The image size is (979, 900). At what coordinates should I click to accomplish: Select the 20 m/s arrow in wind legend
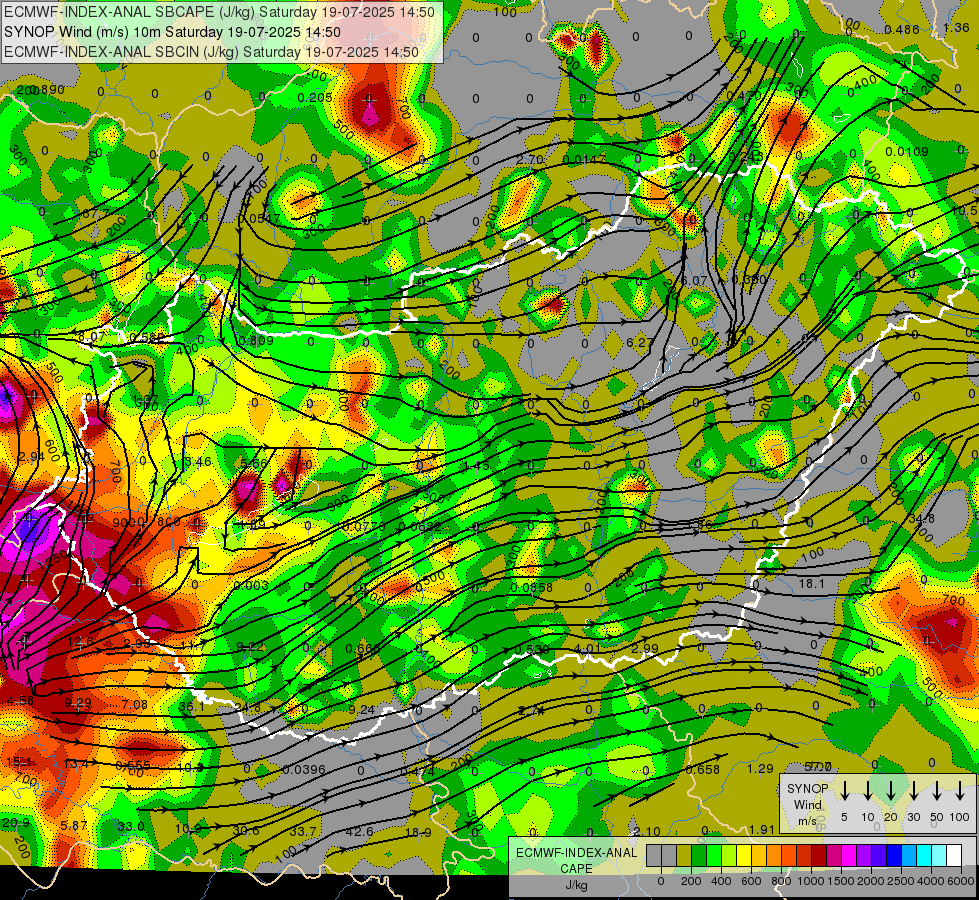pos(891,791)
